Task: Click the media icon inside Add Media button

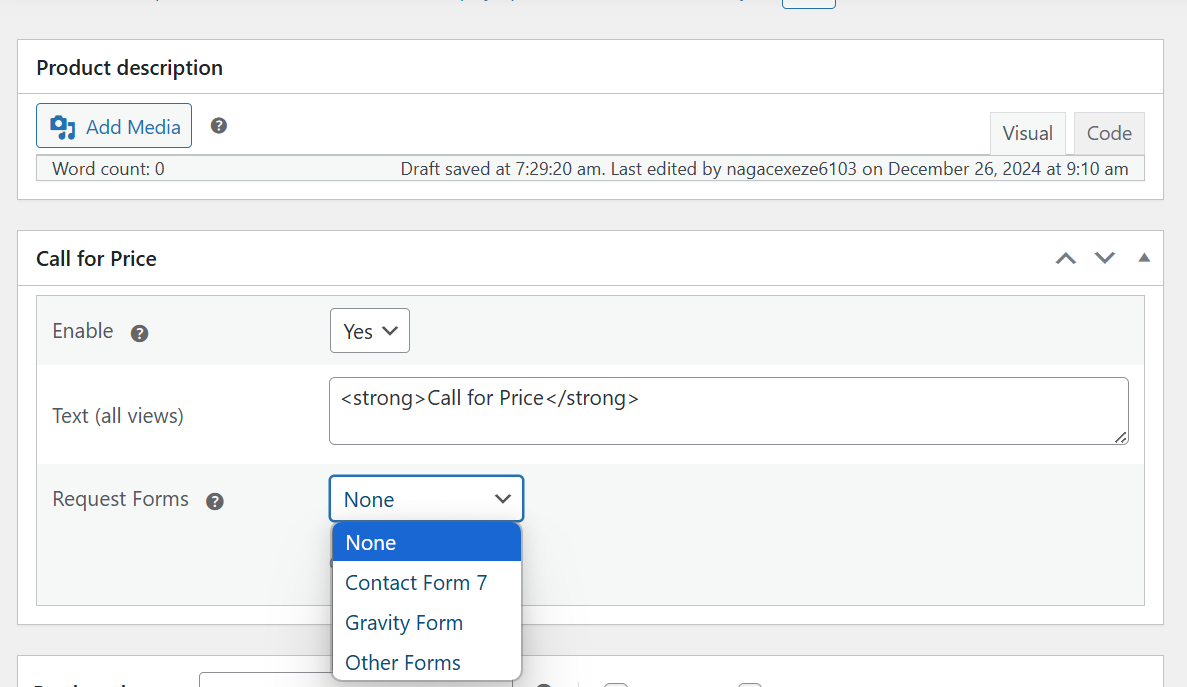Action: coord(62,126)
